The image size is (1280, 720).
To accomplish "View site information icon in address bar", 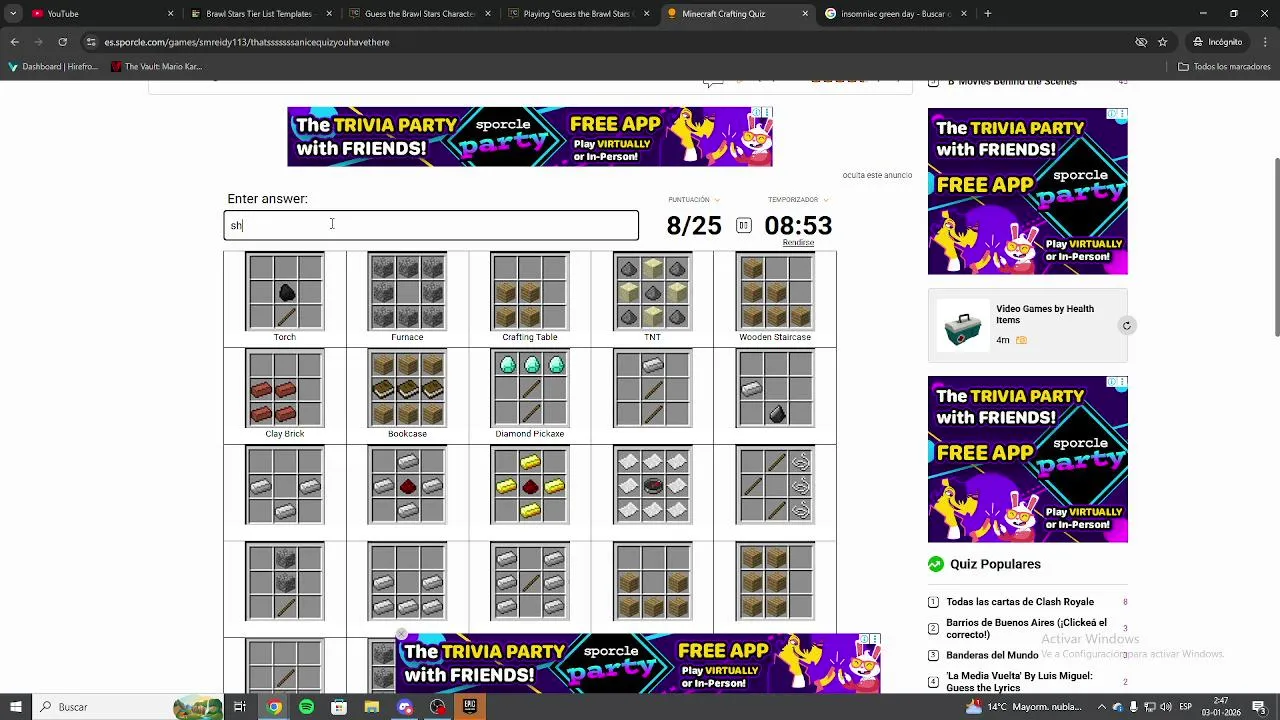I will coord(91,42).
